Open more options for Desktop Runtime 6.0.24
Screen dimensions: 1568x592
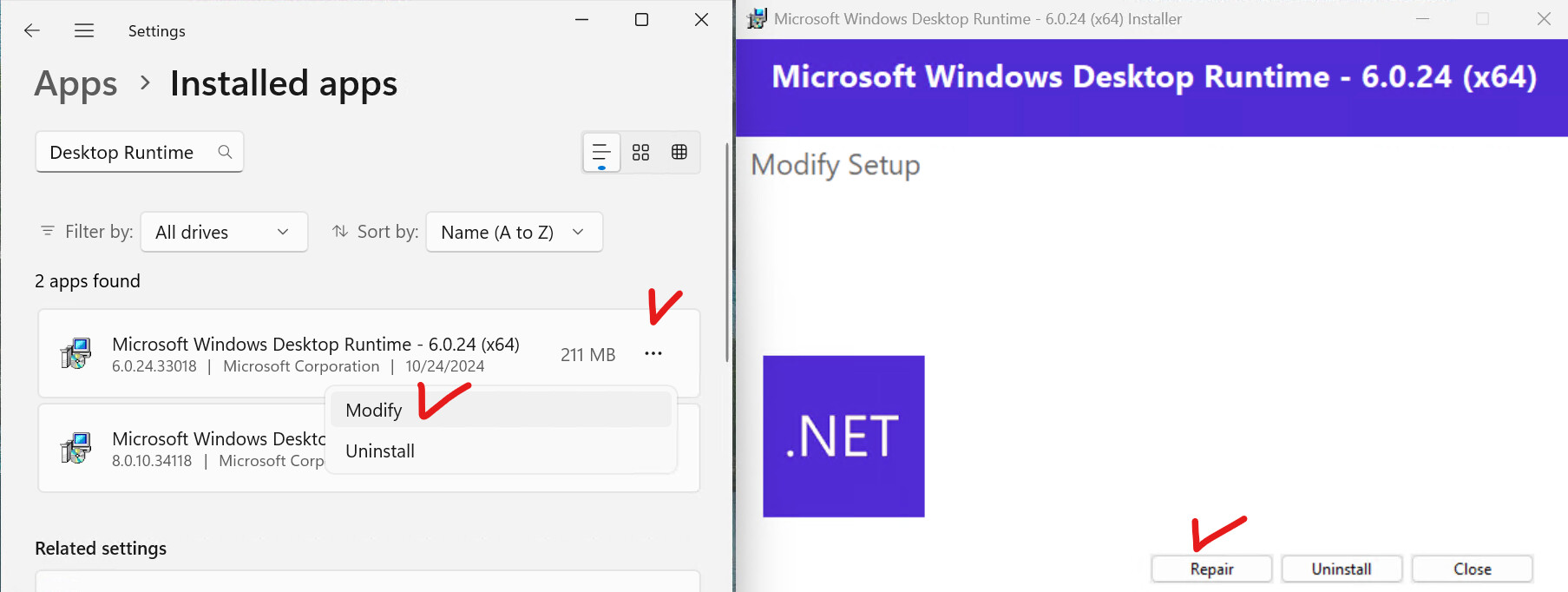click(x=653, y=353)
